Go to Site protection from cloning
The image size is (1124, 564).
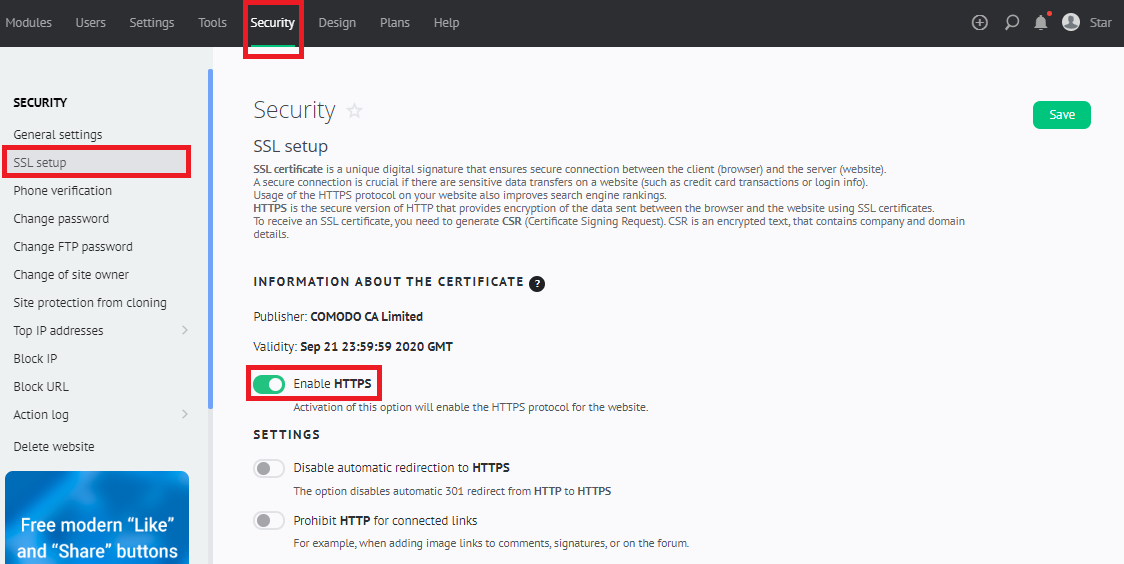90,302
